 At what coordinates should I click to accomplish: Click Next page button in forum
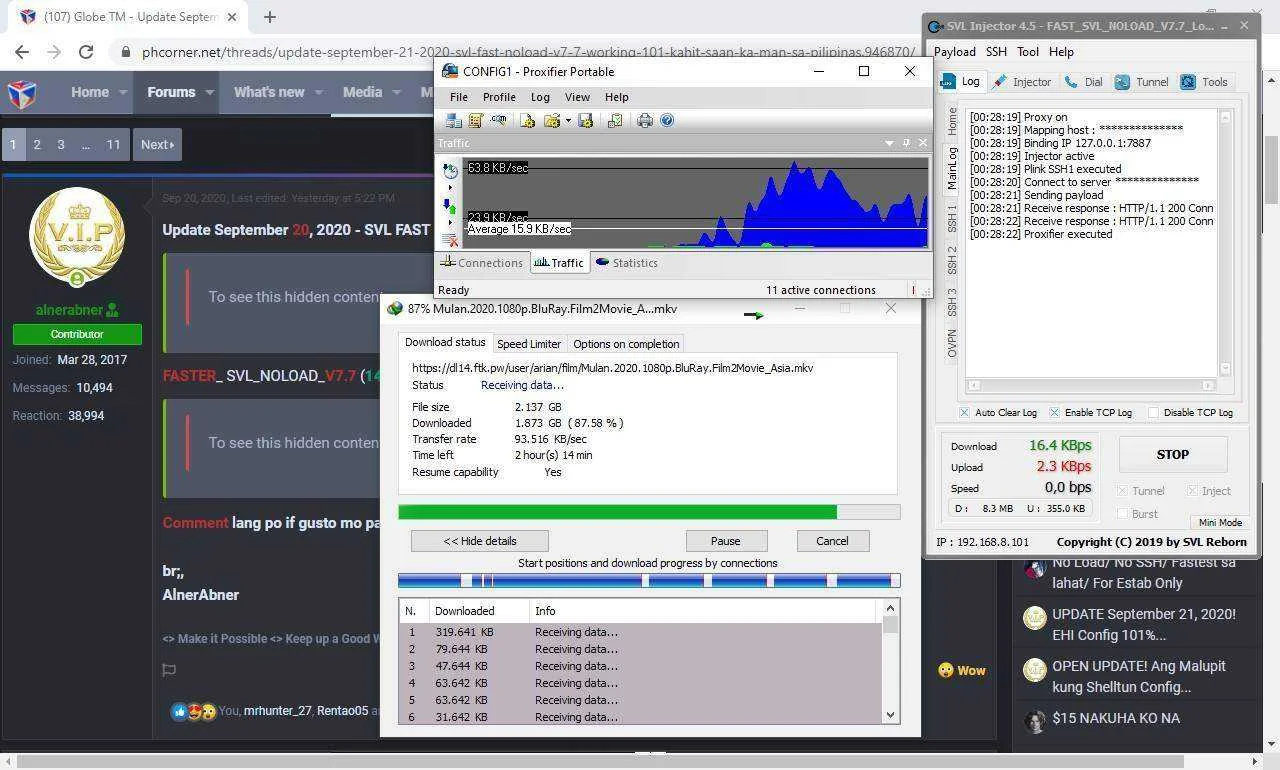coord(157,144)
